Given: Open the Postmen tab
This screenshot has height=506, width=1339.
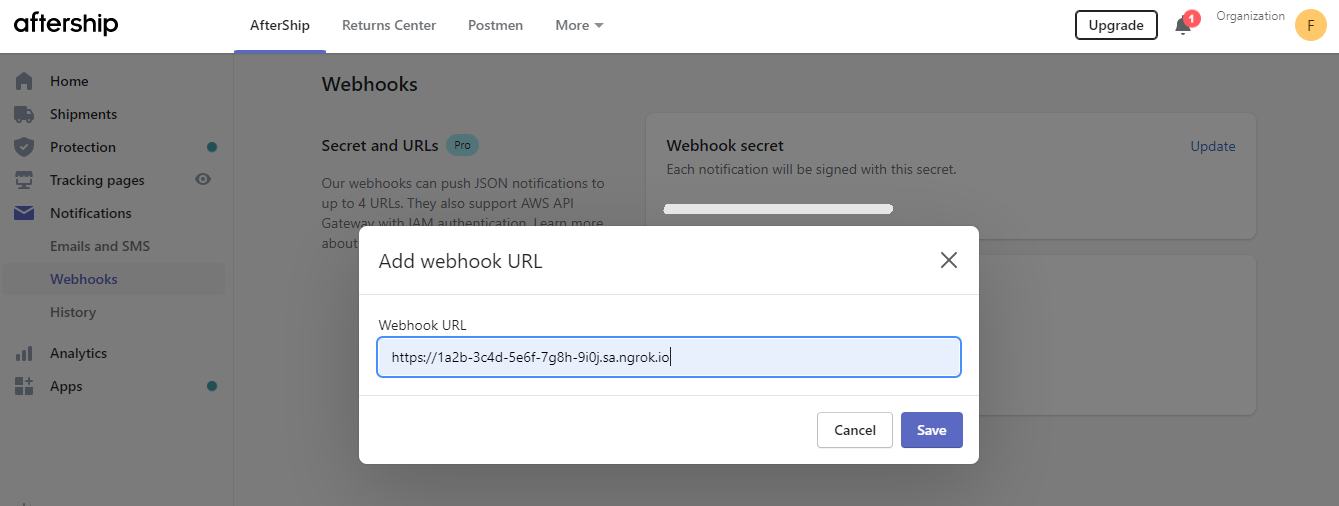Looking at the screenshot, I should 495,25.
